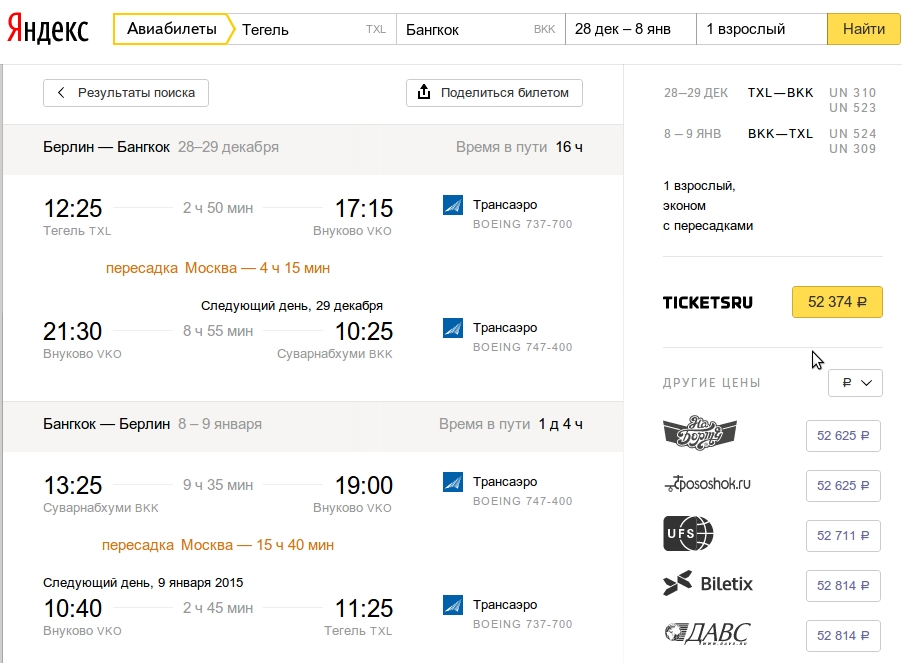This screenshot has height=663, width=902.
Task: Click the share icon on Поделиться билетом
Action: [x=424, y=92]
